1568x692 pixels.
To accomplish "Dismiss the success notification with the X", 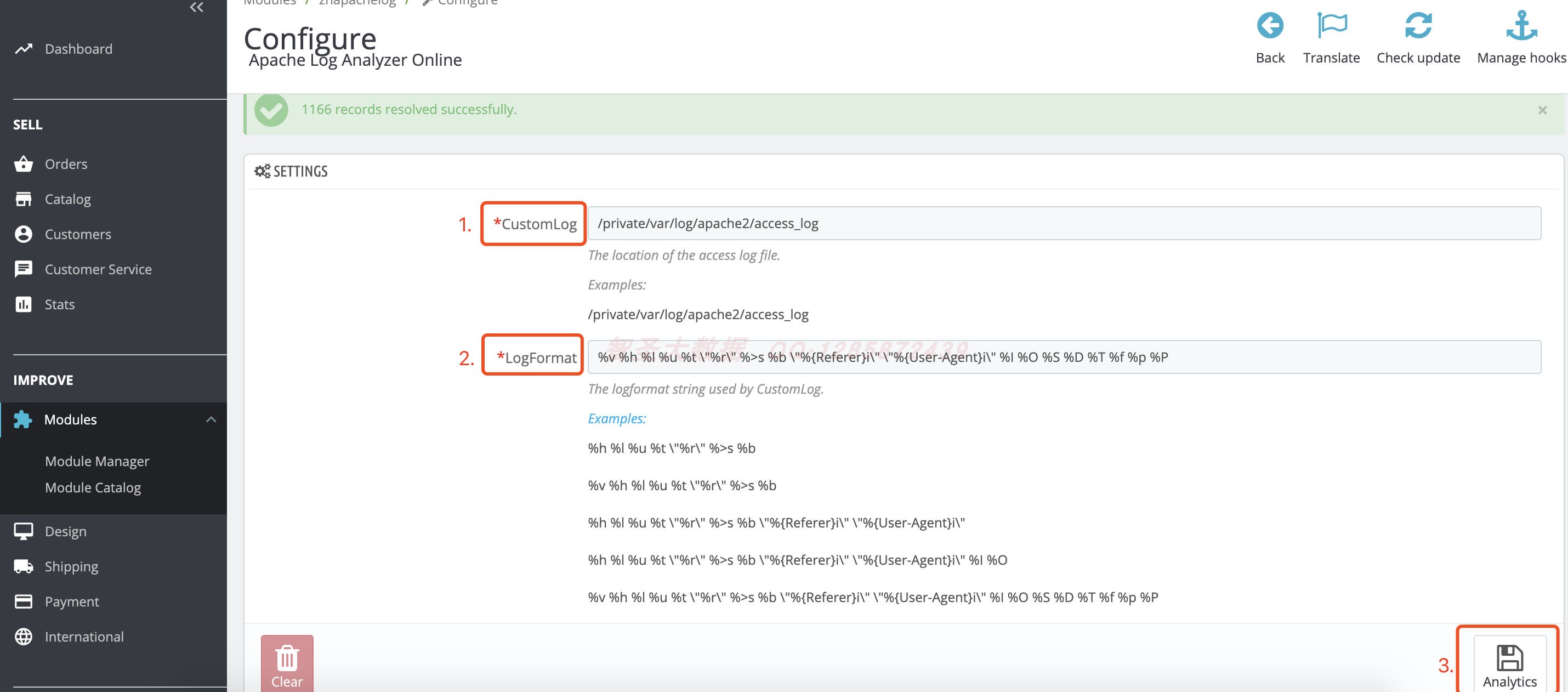I will tap(1542, 110).
